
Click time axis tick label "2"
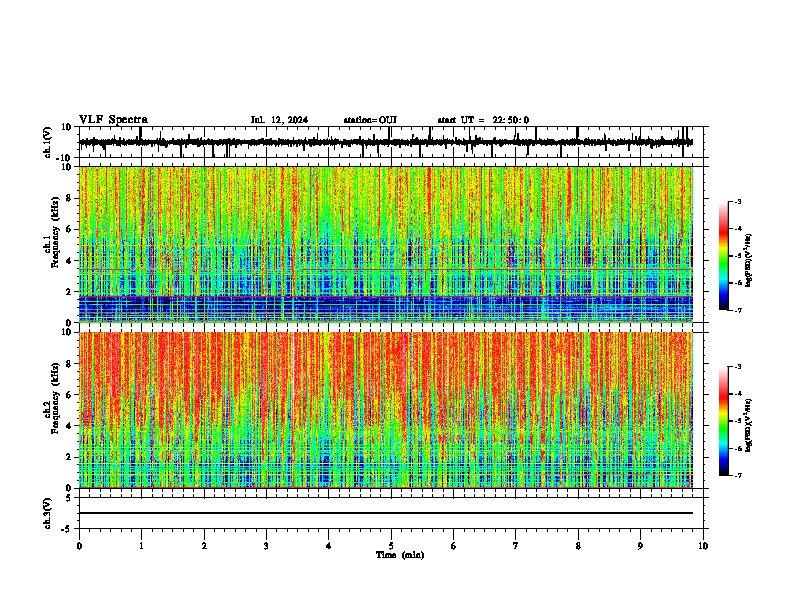click(x=204, y=546)
